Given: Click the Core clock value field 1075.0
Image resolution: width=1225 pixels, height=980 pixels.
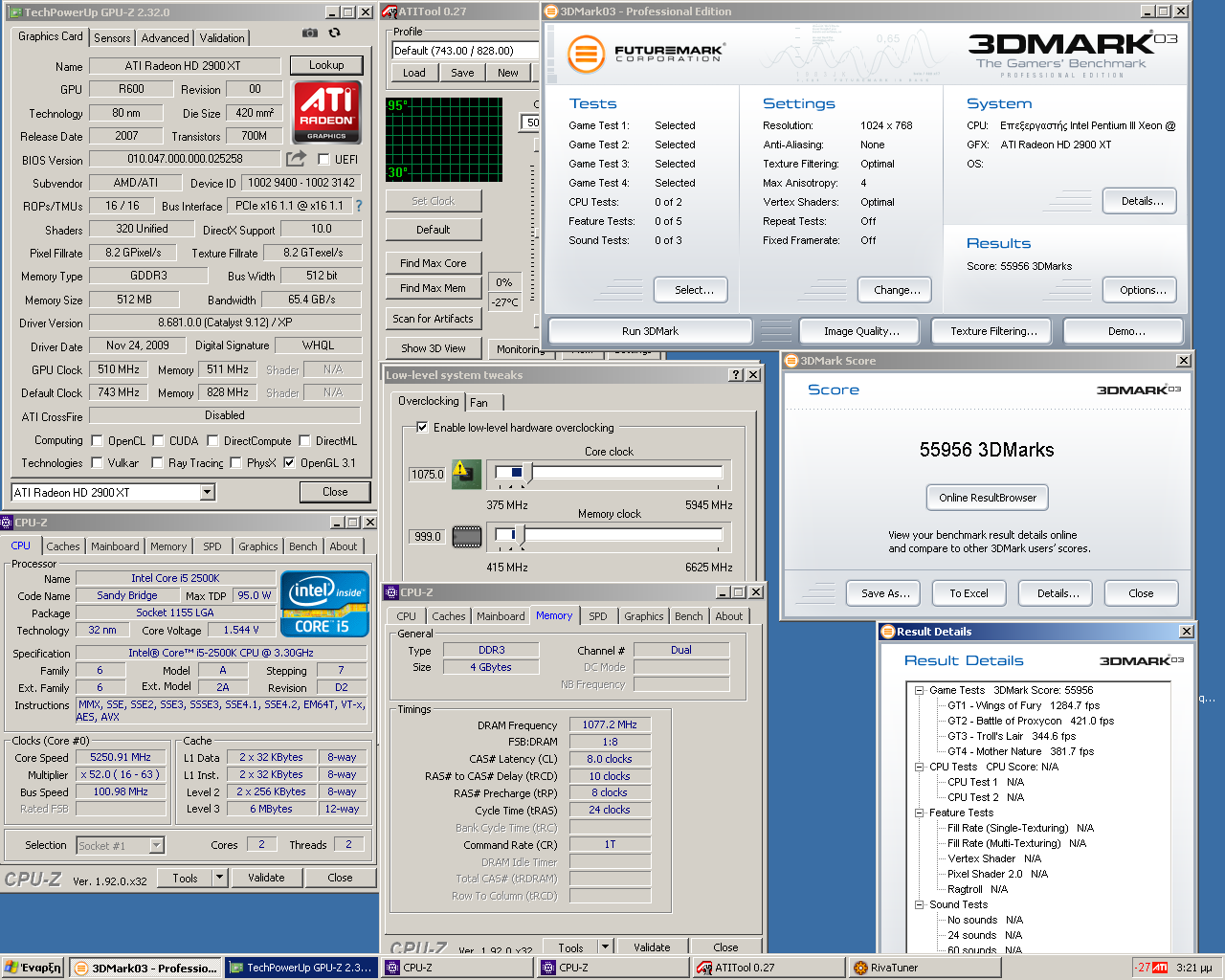Looking at the screenshot, I should tap(428, 474).
